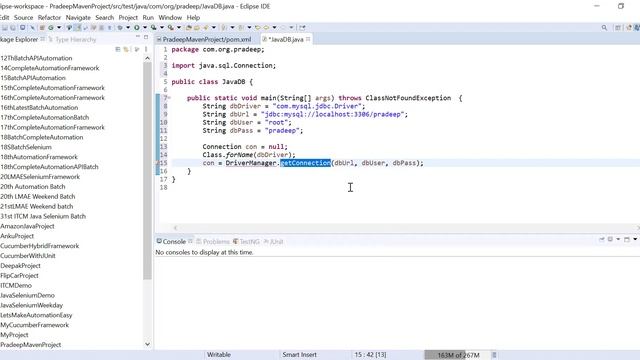Open the Project menu
This screenshot has width=640, height=360.
(x=128, y=18)
